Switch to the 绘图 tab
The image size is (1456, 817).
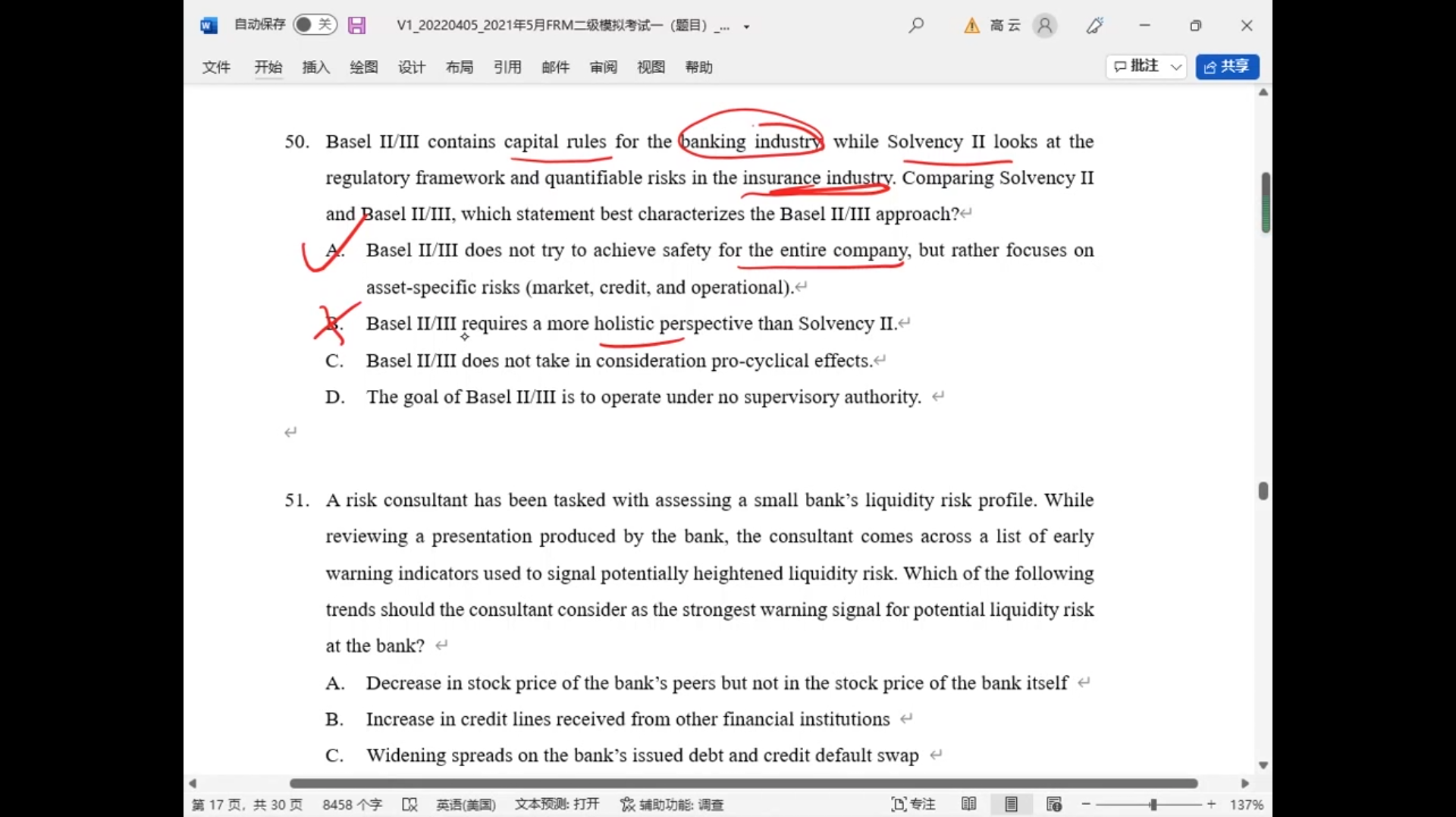(363, 68)
